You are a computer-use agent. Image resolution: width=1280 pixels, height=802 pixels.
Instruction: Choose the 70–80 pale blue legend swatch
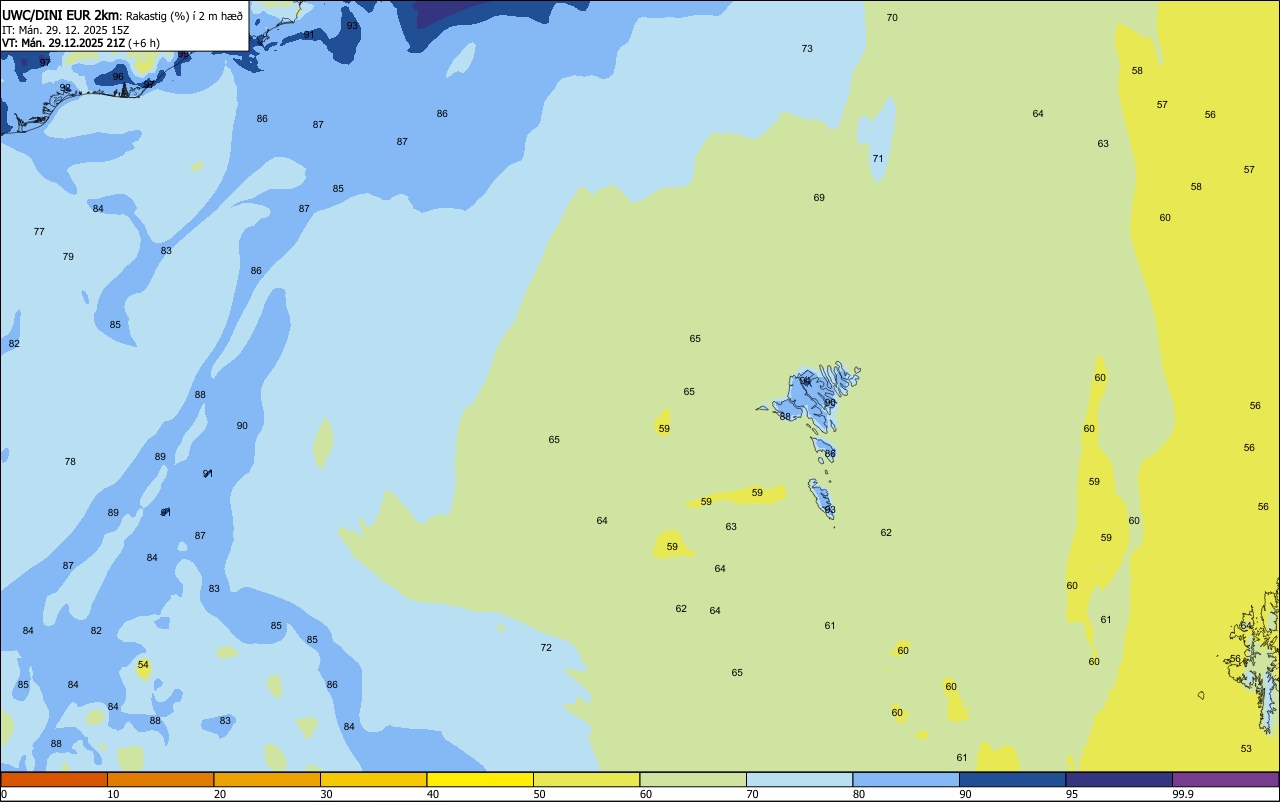pyautogui.click(x=799, y=779)
